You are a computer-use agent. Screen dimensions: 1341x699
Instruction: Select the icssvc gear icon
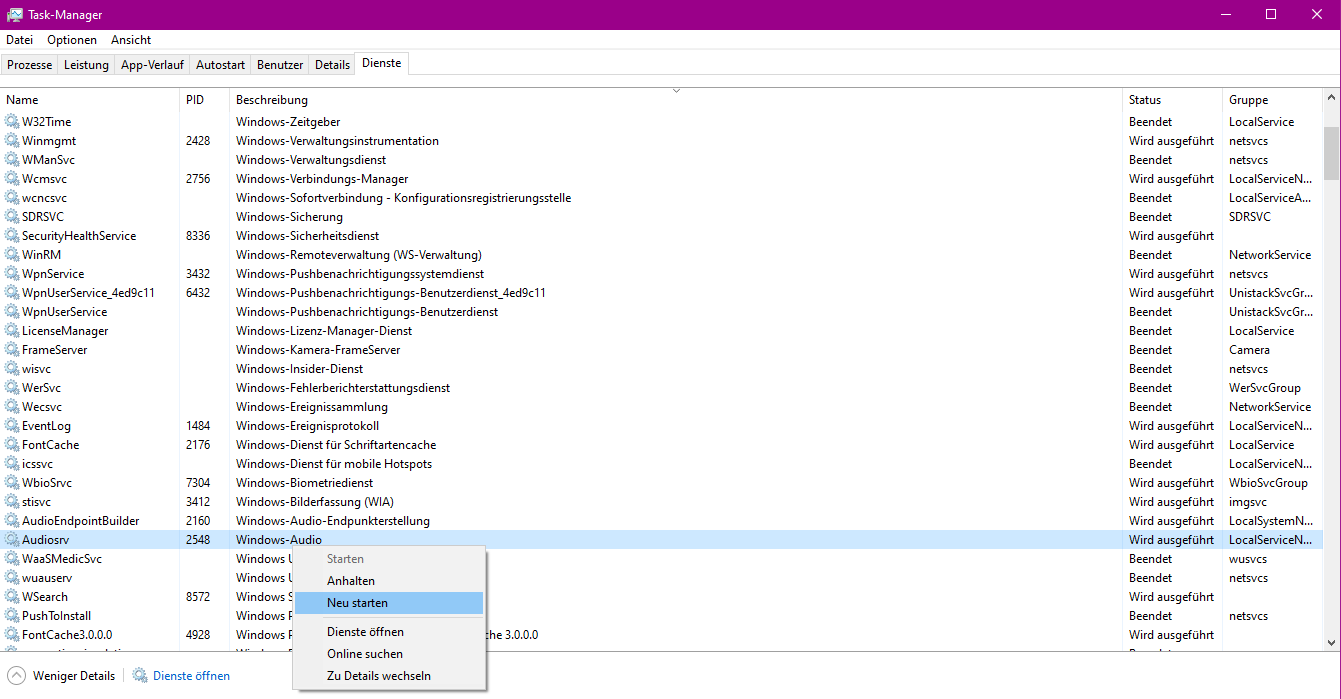click(12, 464)
